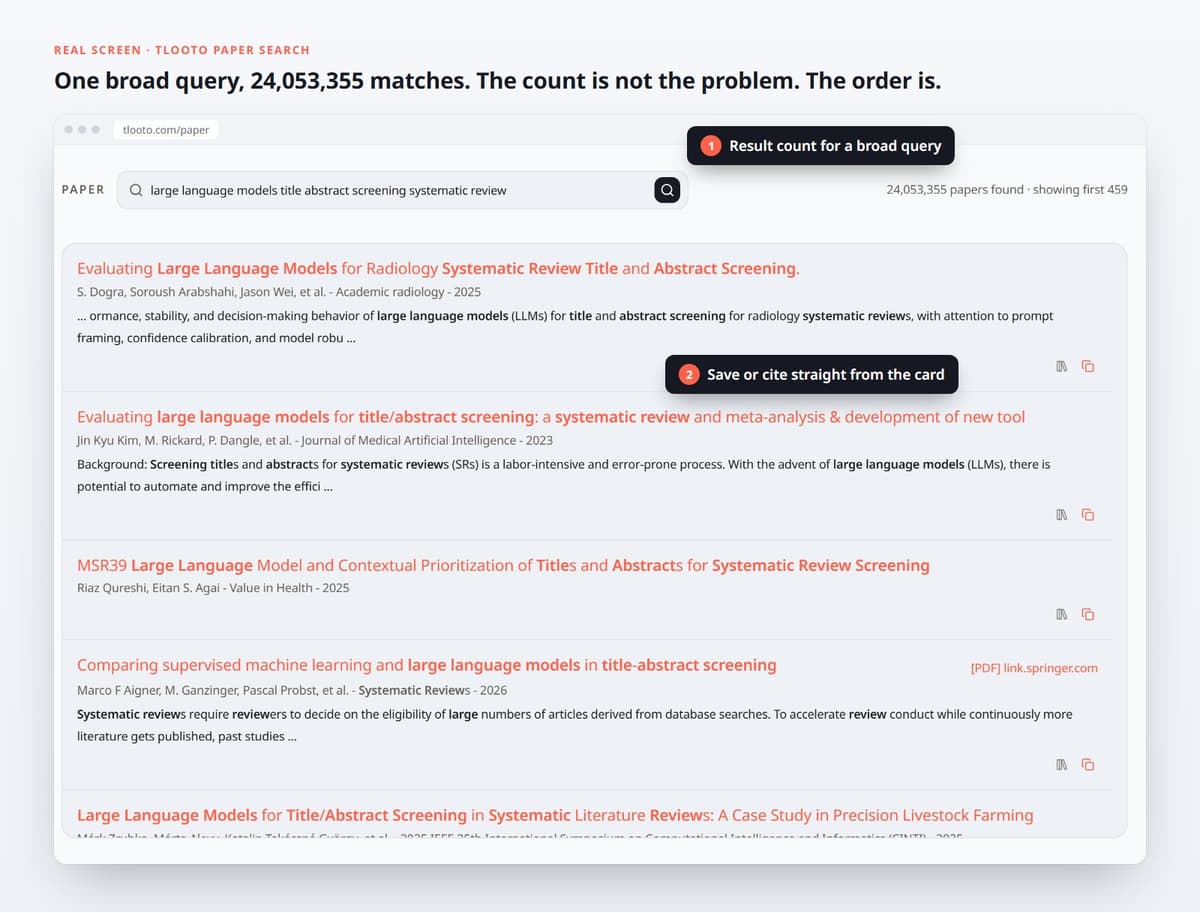
Task: Save the Marco F Aigner paper to library
Action: (1062, 765)
